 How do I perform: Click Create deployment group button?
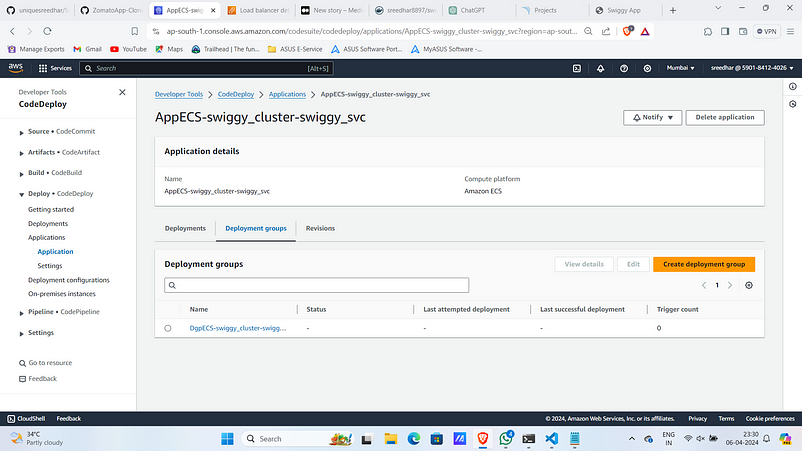click(704, 264)
